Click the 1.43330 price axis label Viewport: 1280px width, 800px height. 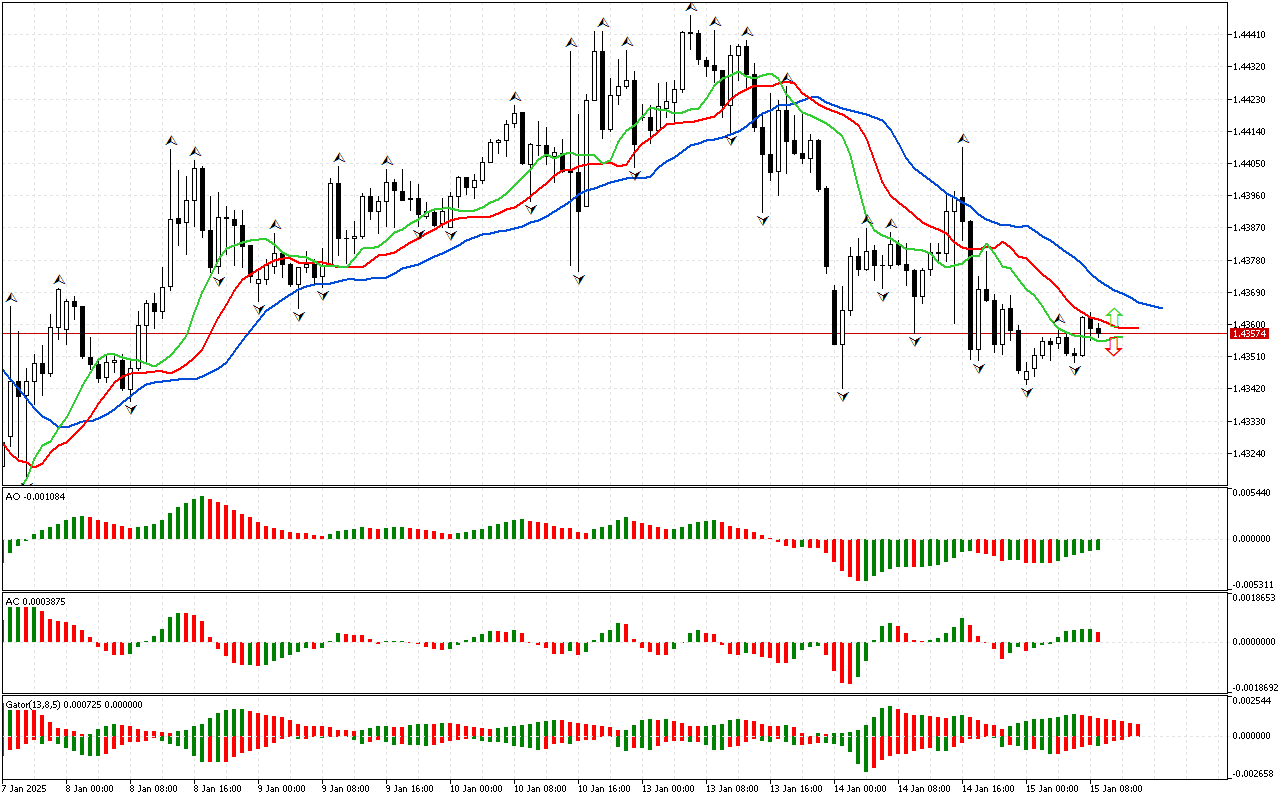point(1248,421)
